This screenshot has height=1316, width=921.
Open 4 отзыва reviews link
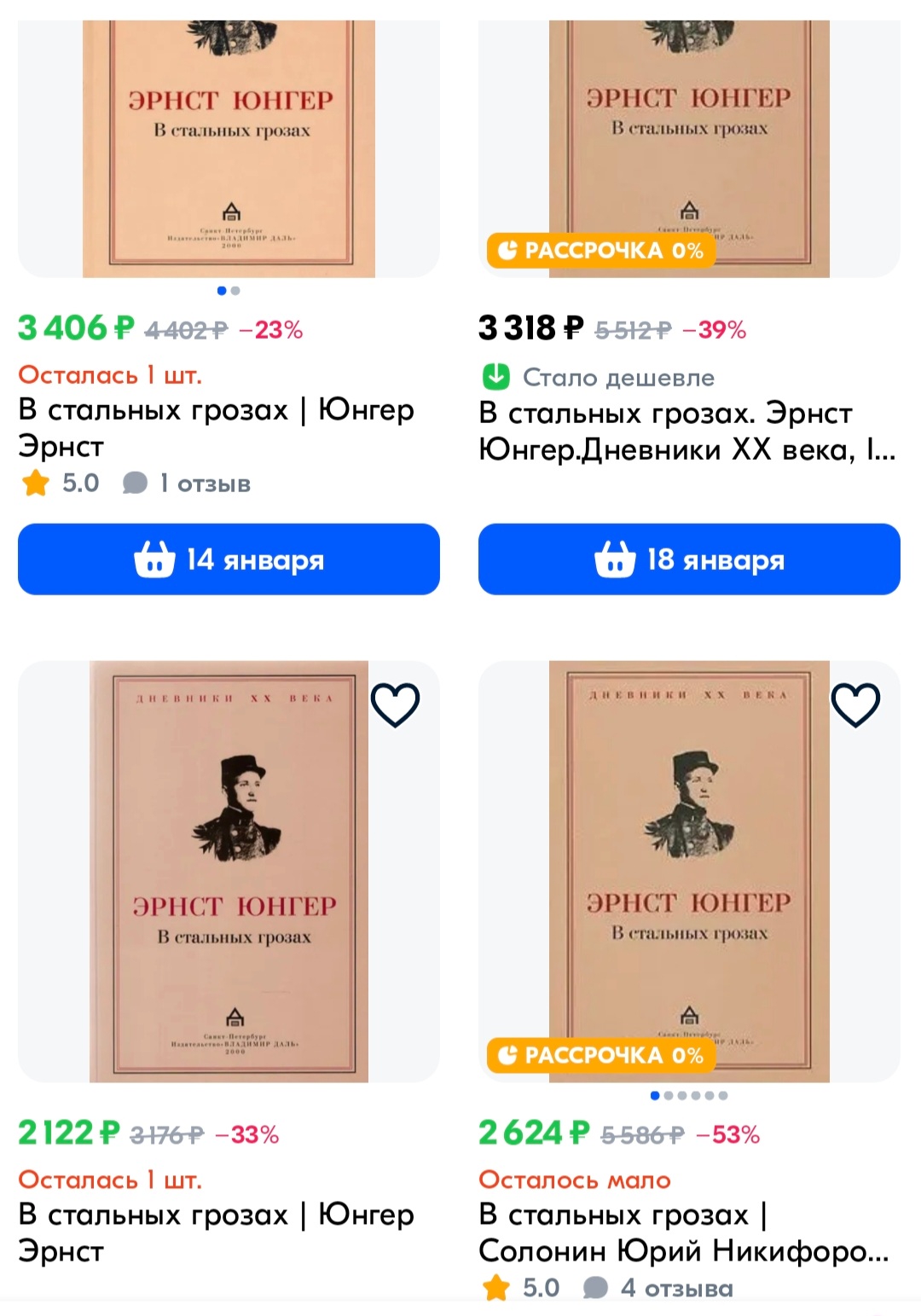click(658, 1288)
